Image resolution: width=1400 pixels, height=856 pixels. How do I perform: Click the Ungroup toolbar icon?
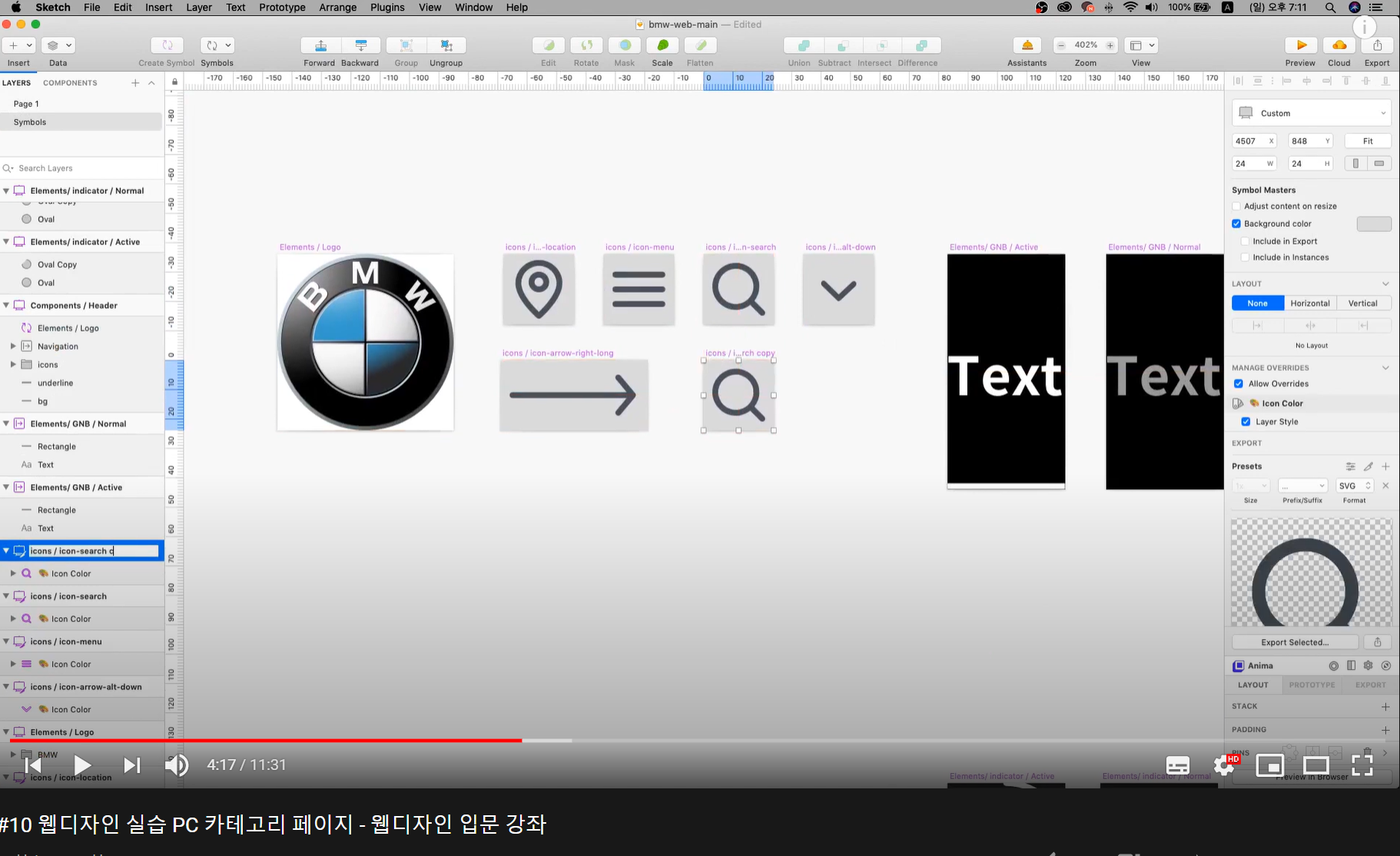click(446, 45)
